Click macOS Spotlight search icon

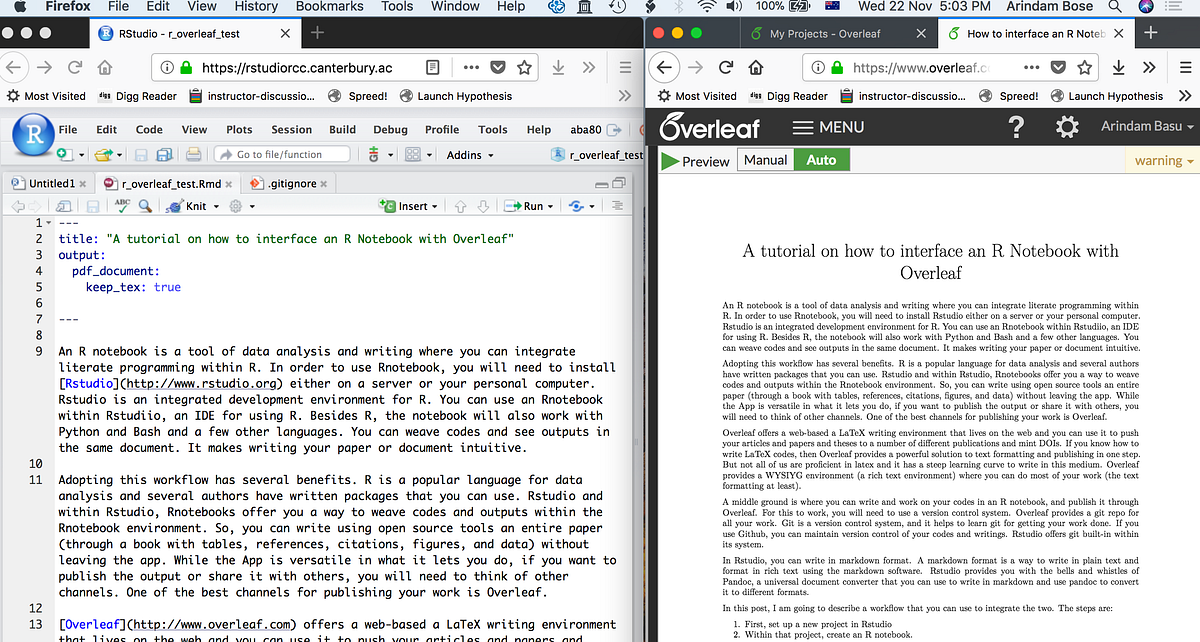click(x=1114, y=7)
